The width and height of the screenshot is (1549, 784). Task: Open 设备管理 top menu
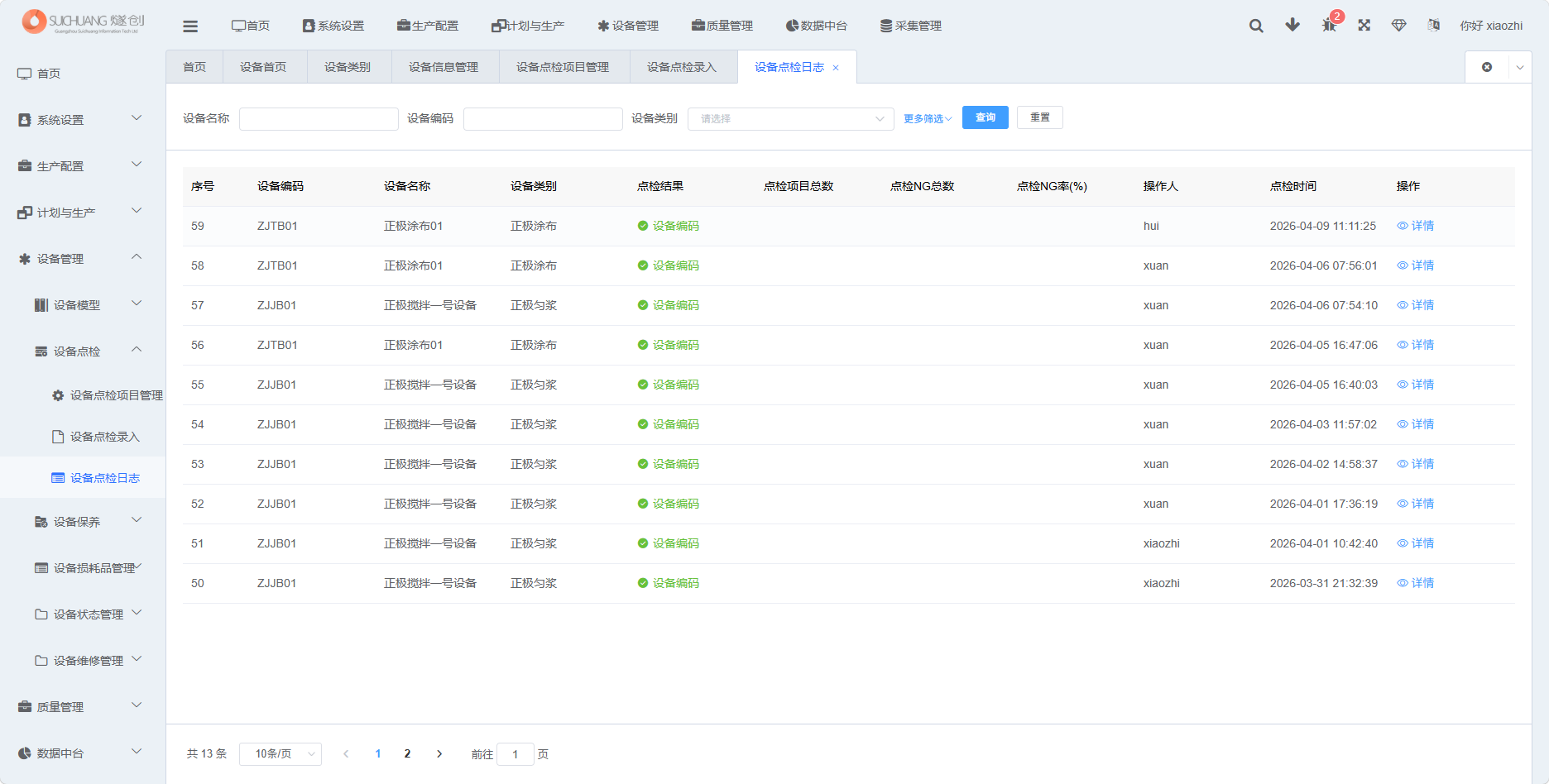(628, 26)
